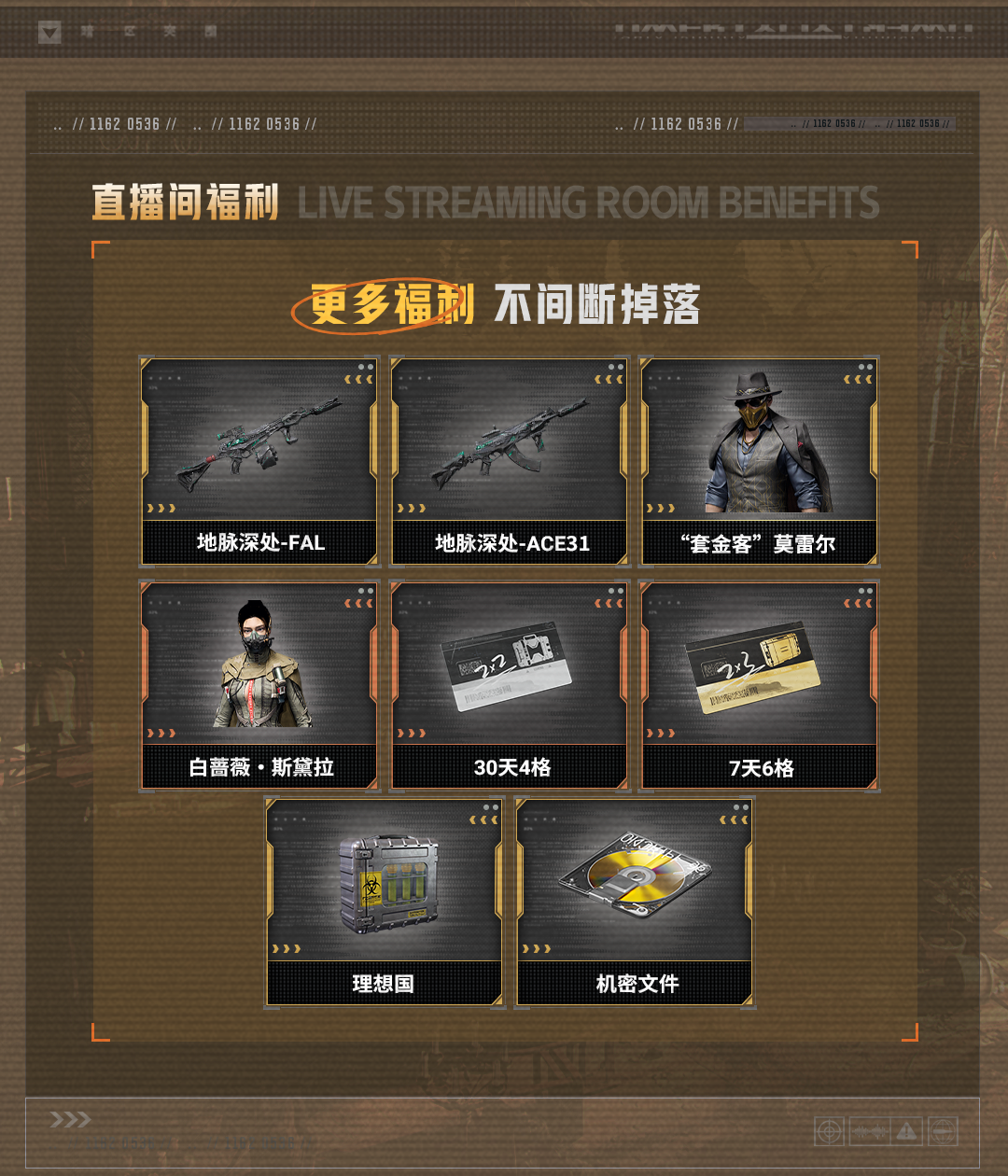Image resolution: width=1008 pixels, height=1176 pixels.
Task: Click the globe bullet icon in footer
Action: point(943,1131)
